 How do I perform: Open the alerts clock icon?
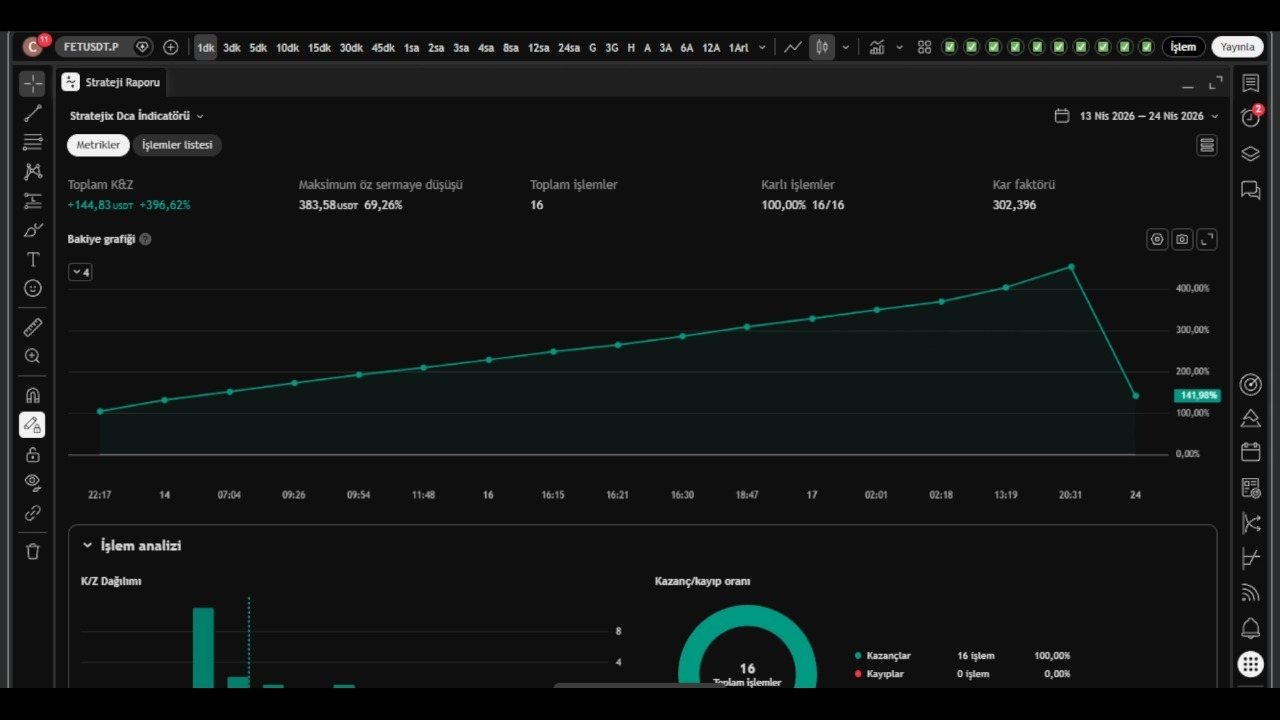[1250, 117]
